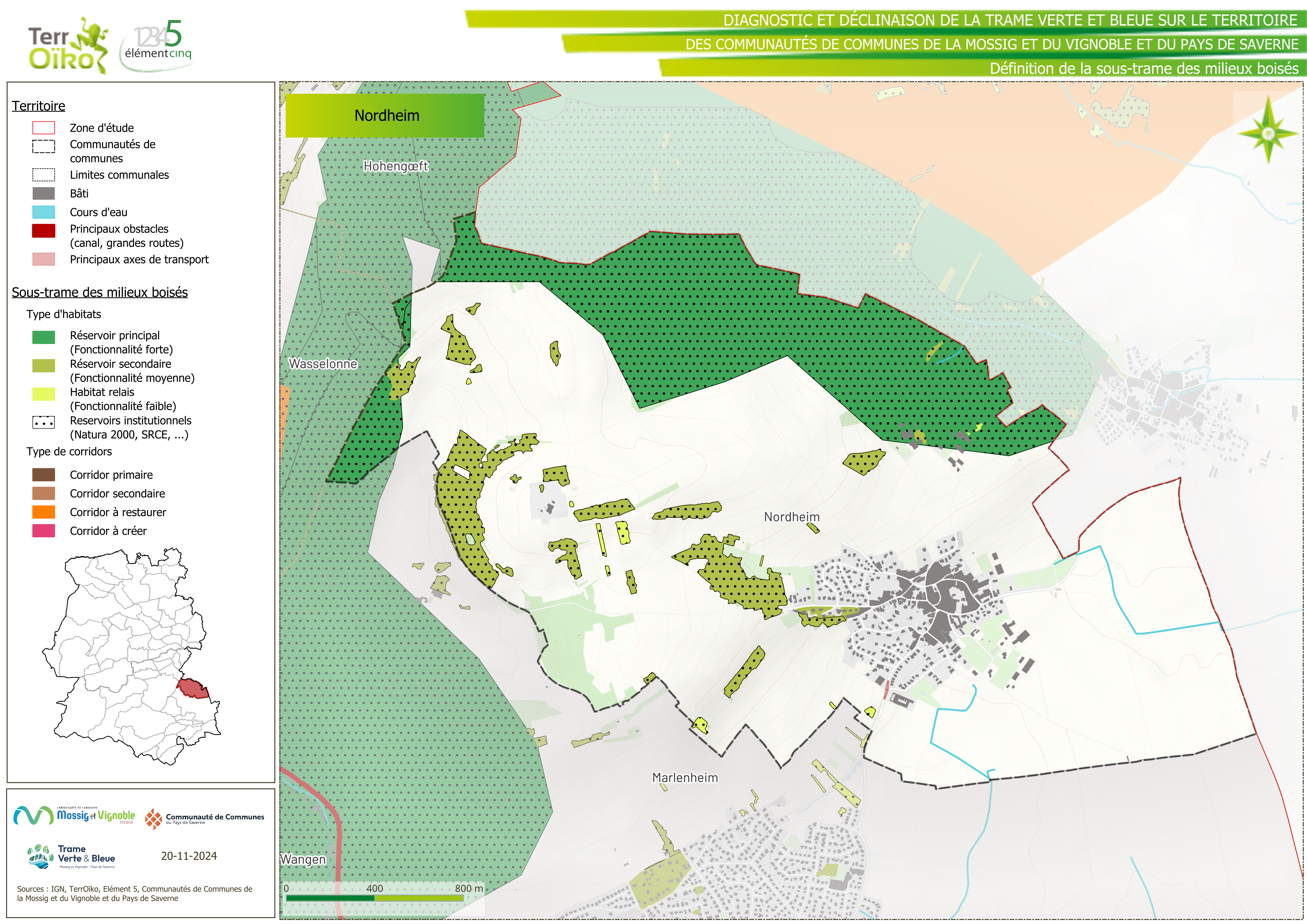Click the Zone d'étude red outline symbol
This screenshot has width=1307, height=924.
tap(44, 128)
